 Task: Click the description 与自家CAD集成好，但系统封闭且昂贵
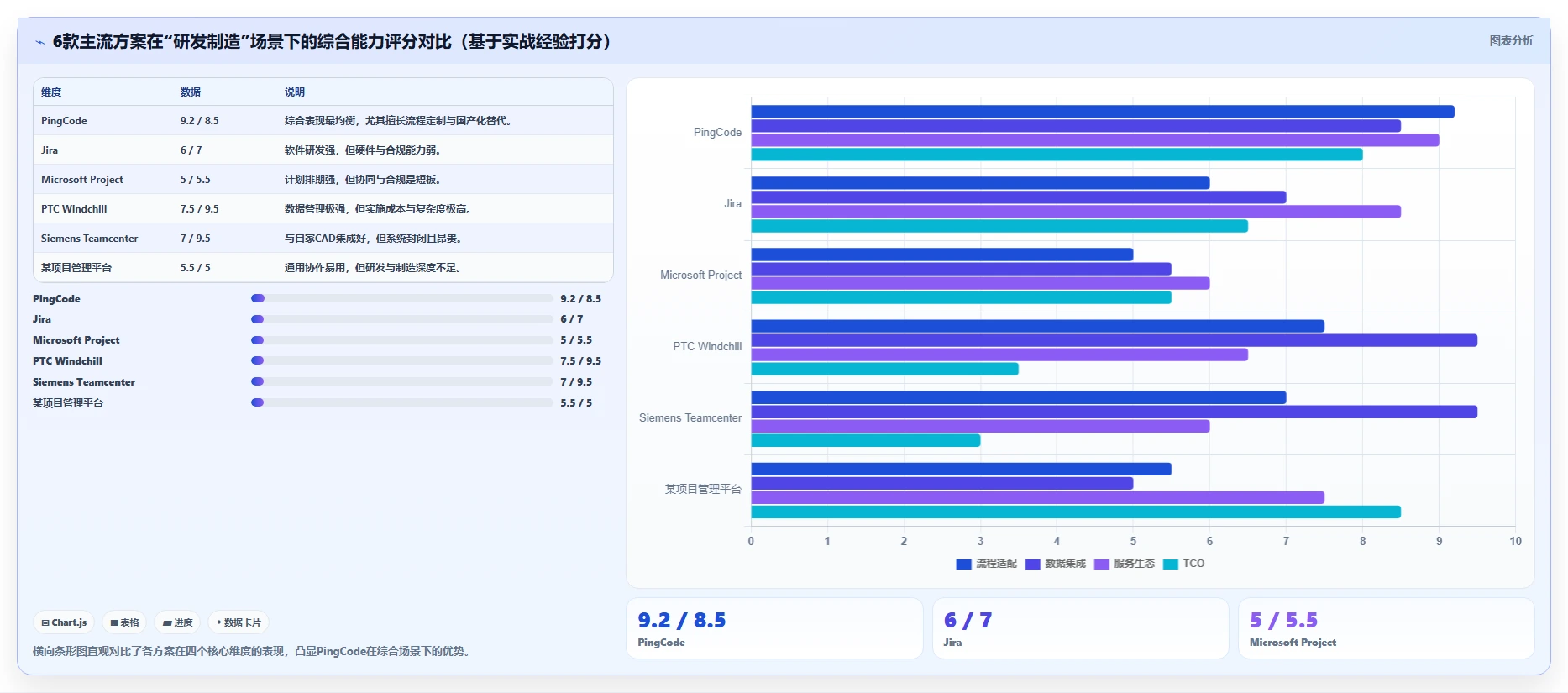pyautogui.click(x=373, y=239)
